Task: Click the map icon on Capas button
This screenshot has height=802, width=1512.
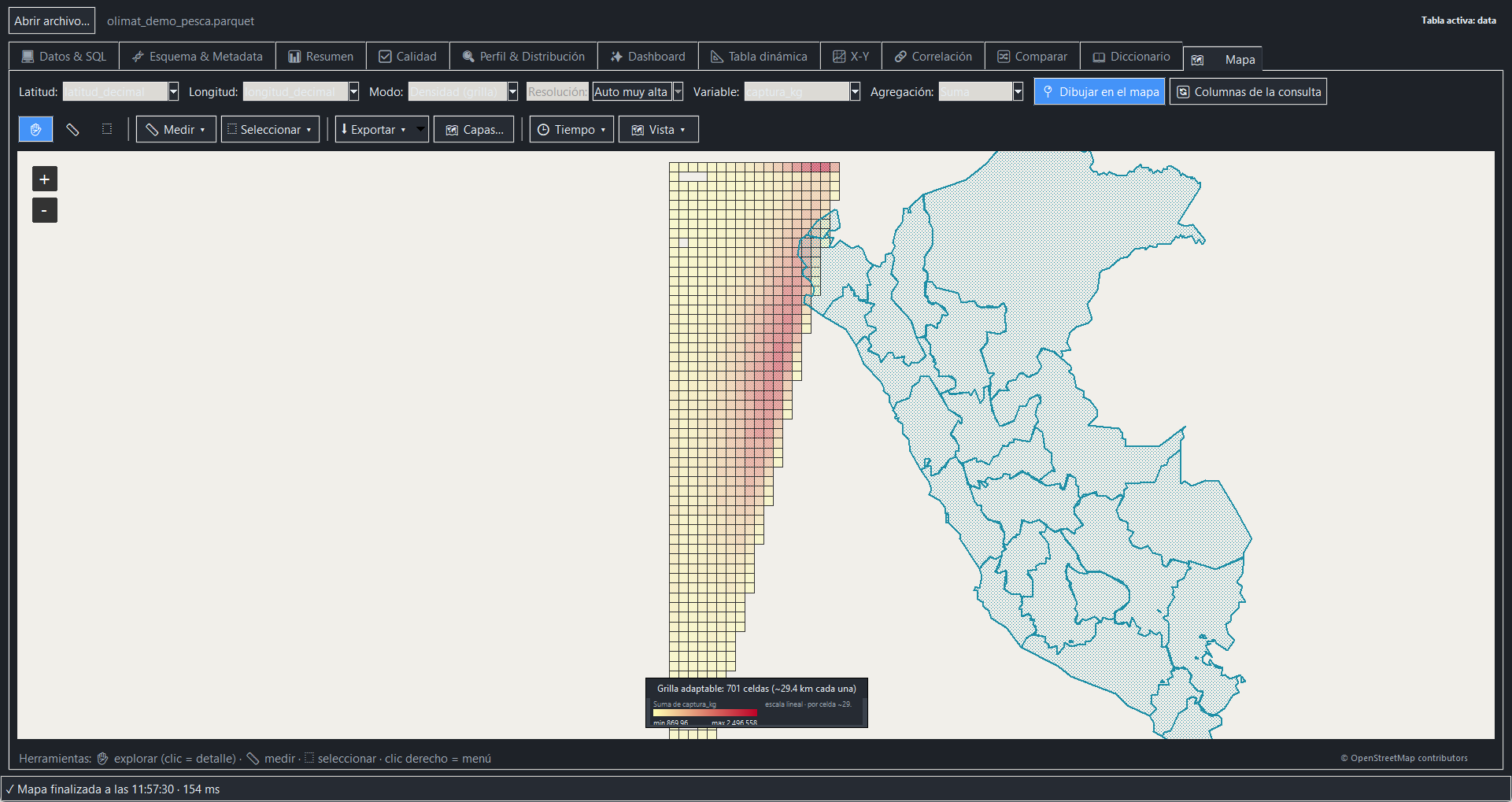Action: pos(452,130)
